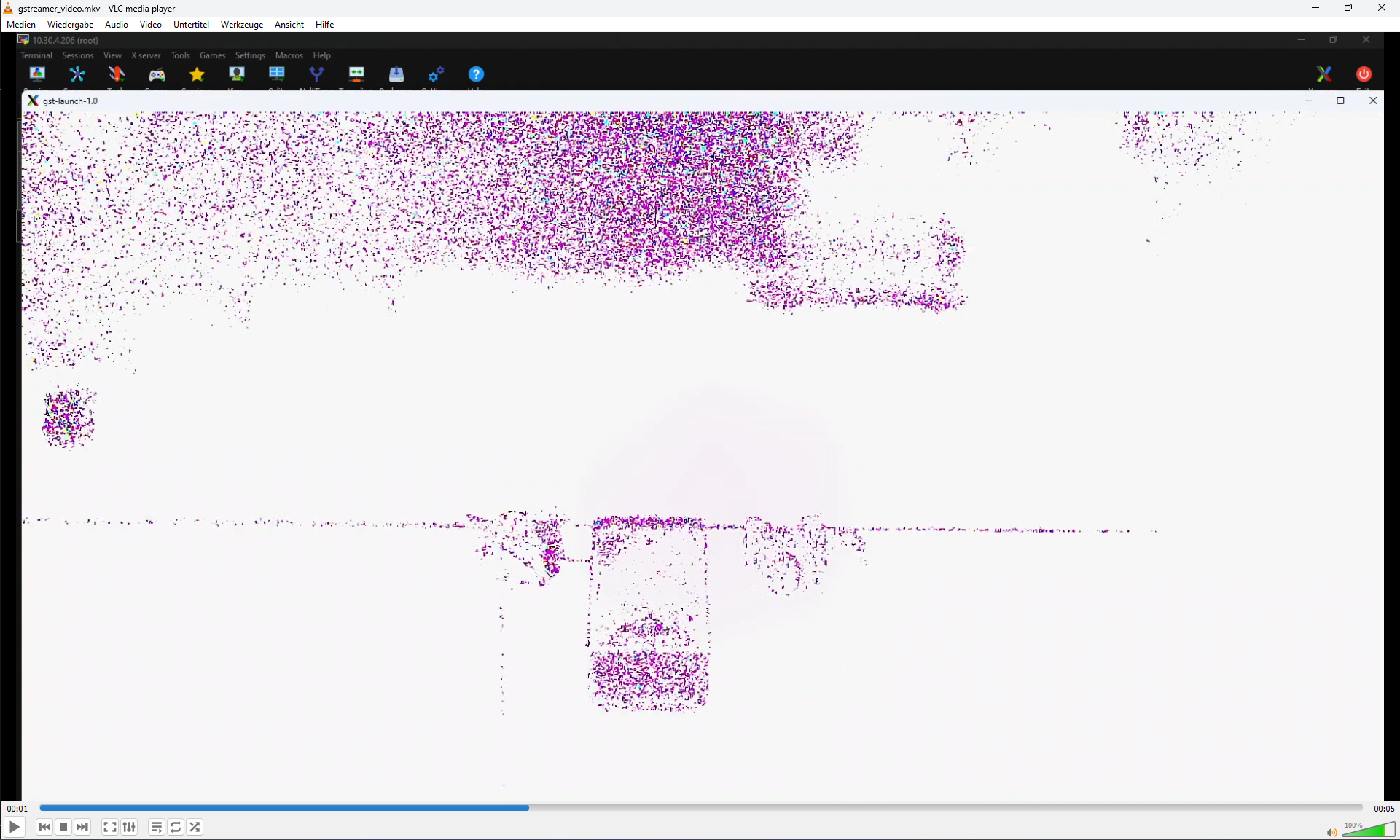1400x840 pixels.
Task: Toggle loop repeat mode
Action: (x=176, y=827)
